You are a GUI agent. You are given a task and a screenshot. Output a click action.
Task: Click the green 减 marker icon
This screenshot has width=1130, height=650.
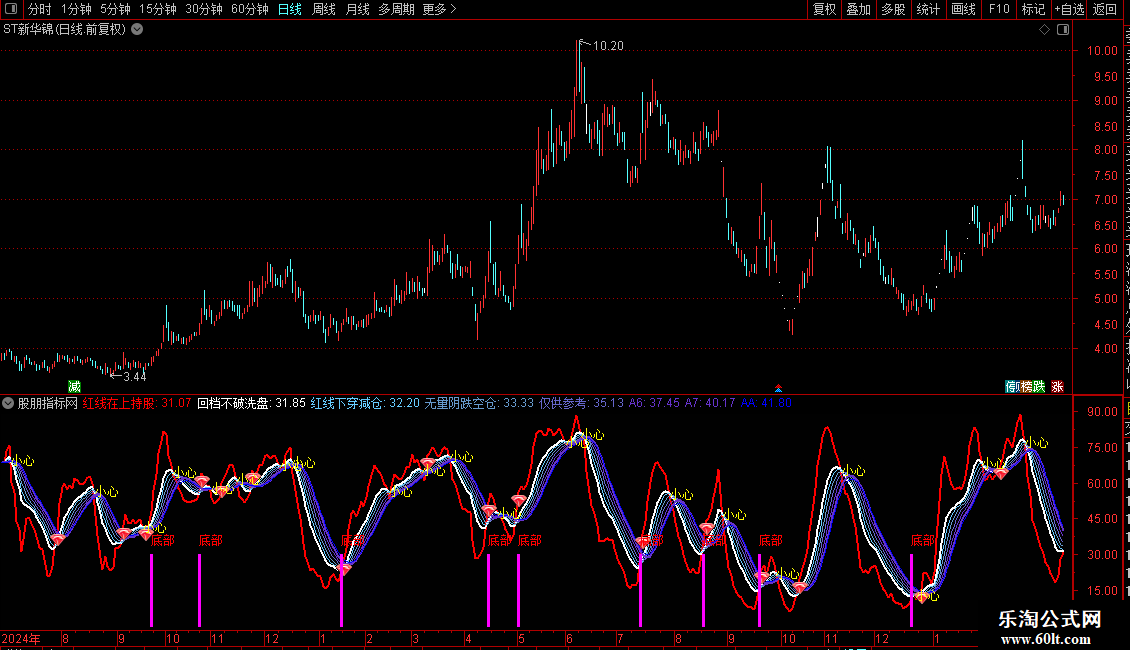tap(74, 386)
